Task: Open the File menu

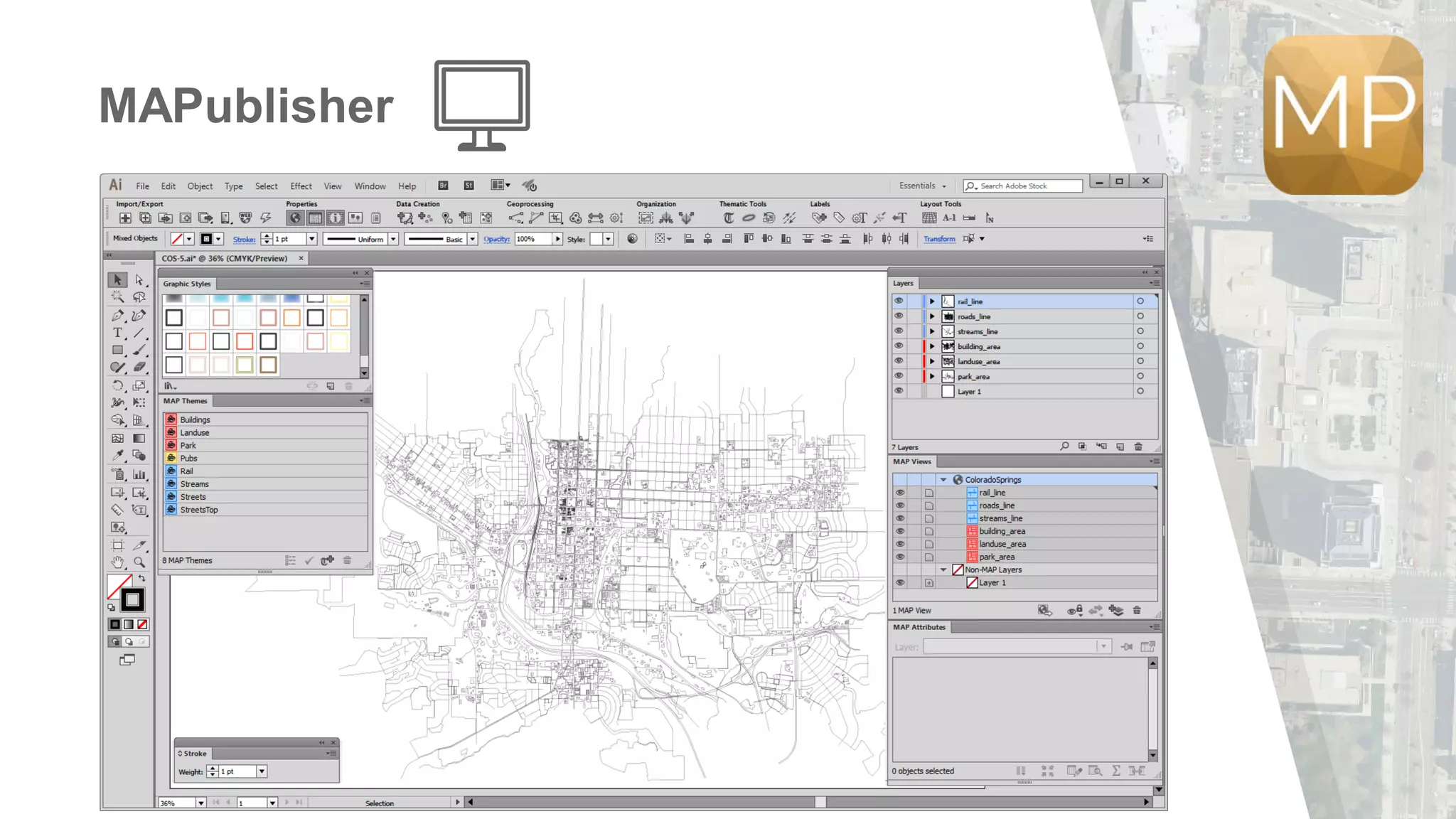Action: (143, 186)
